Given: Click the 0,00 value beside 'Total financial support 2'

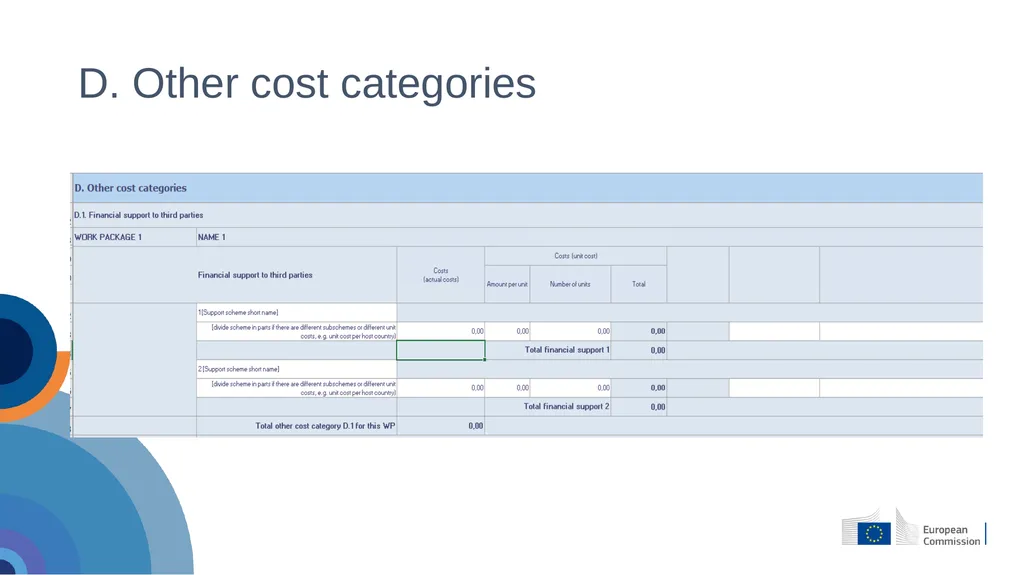Looking at the screenshot, I should tap(658, 407).
